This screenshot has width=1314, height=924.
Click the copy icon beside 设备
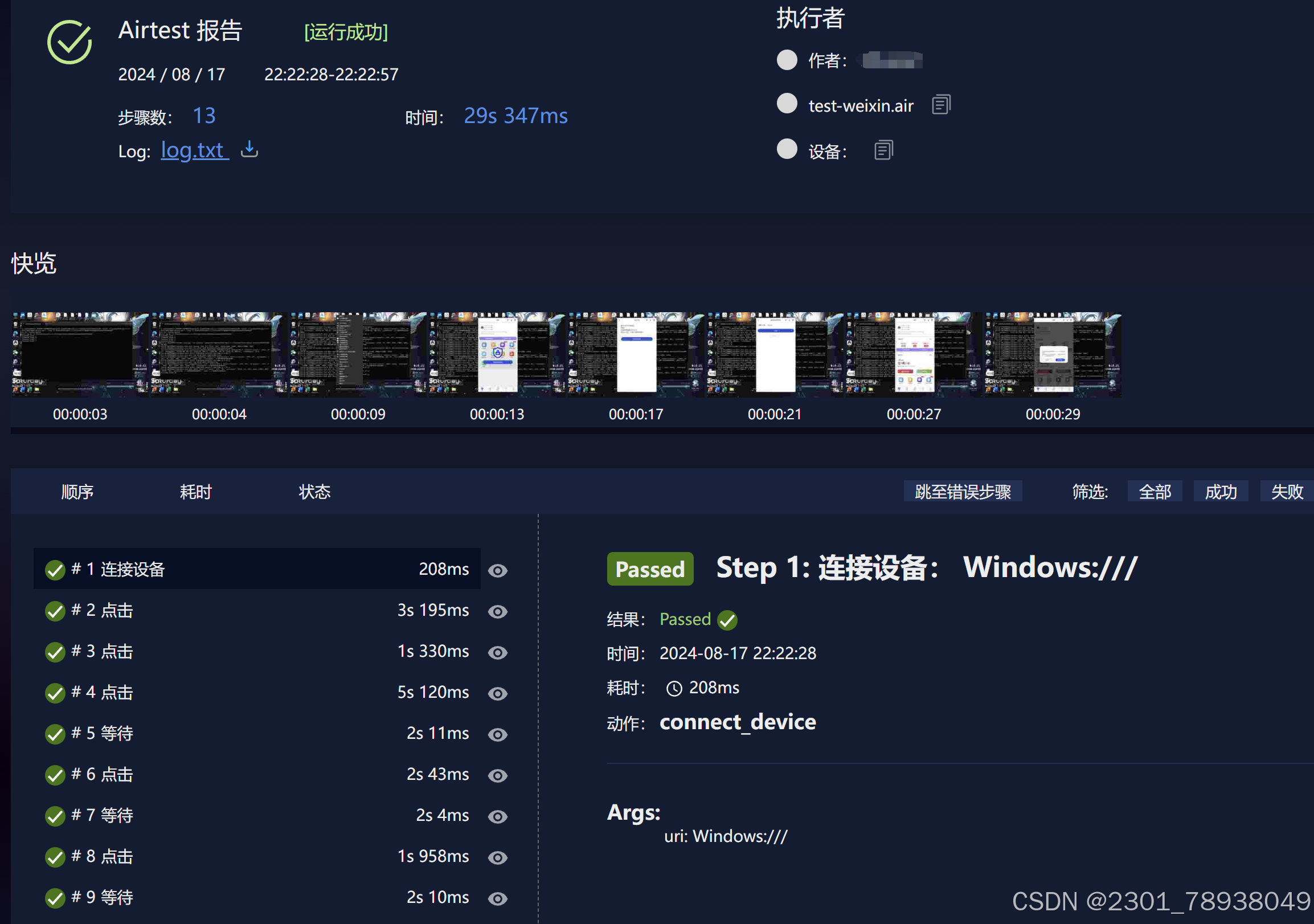tap(883, 150)
